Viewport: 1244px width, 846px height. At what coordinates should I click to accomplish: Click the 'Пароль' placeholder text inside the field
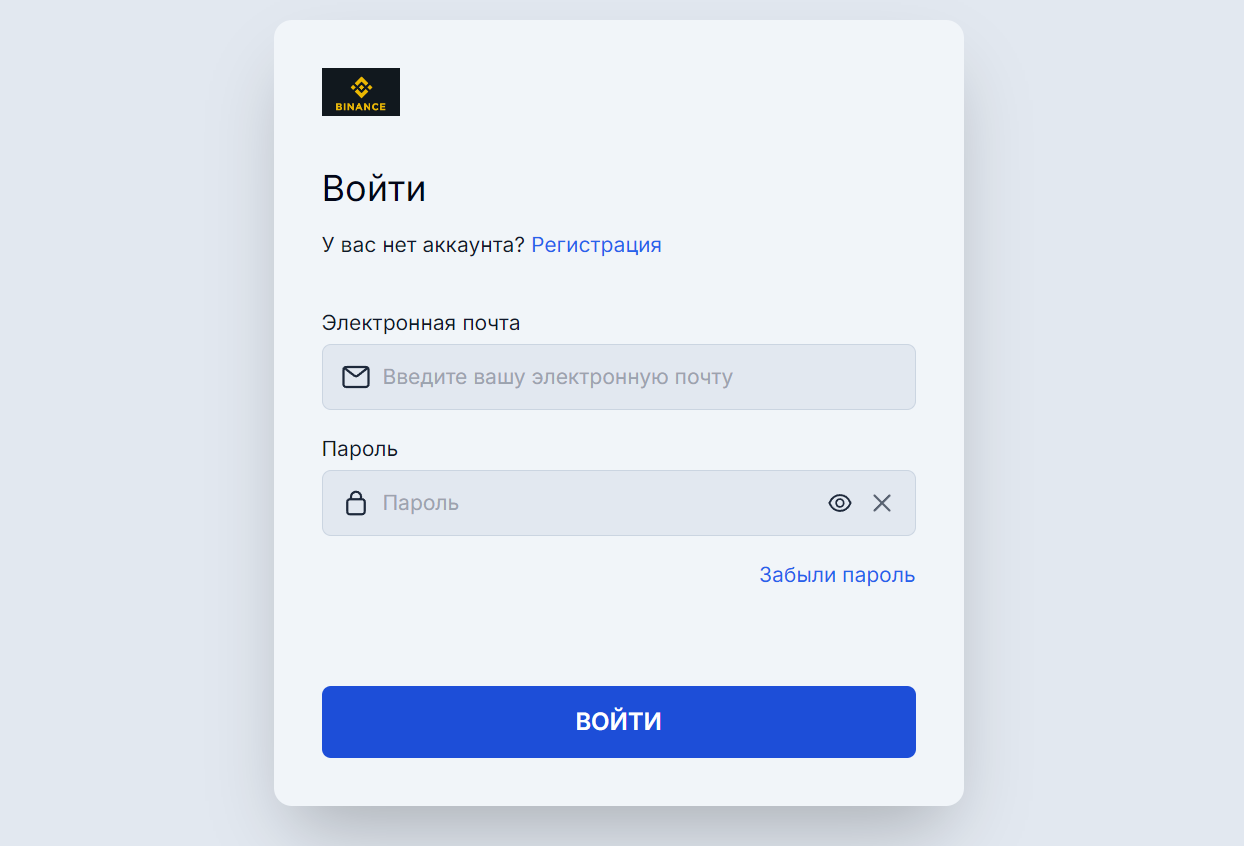[421, 503]
